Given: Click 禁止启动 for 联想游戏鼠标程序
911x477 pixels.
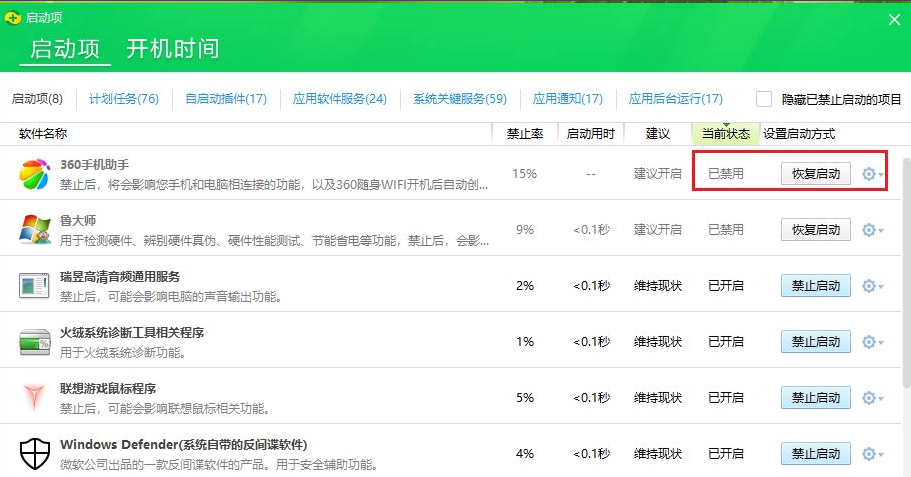Looking at the screenshot, I should pyautogui.click(x=815, y=398).
